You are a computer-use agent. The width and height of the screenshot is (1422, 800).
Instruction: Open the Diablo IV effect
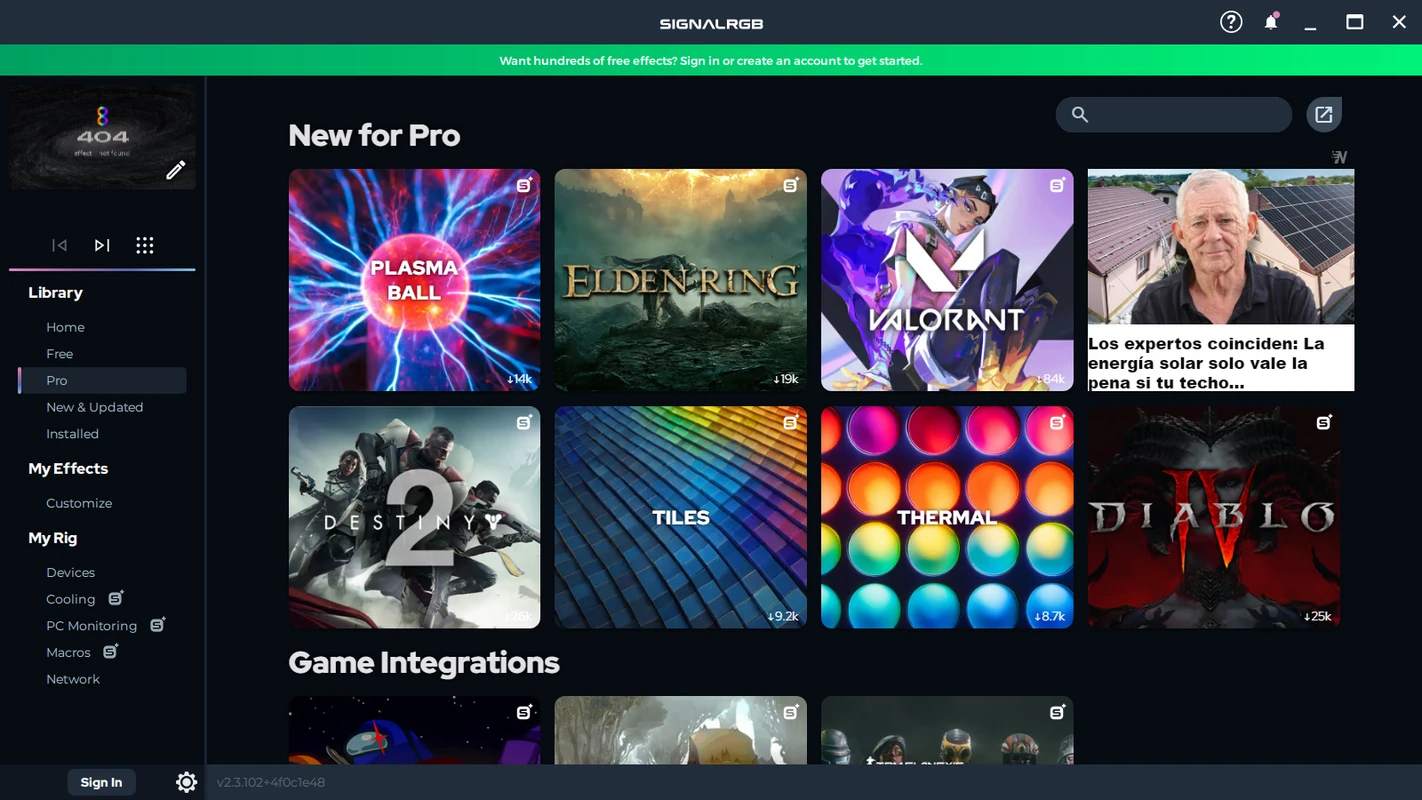point(1214,517)
